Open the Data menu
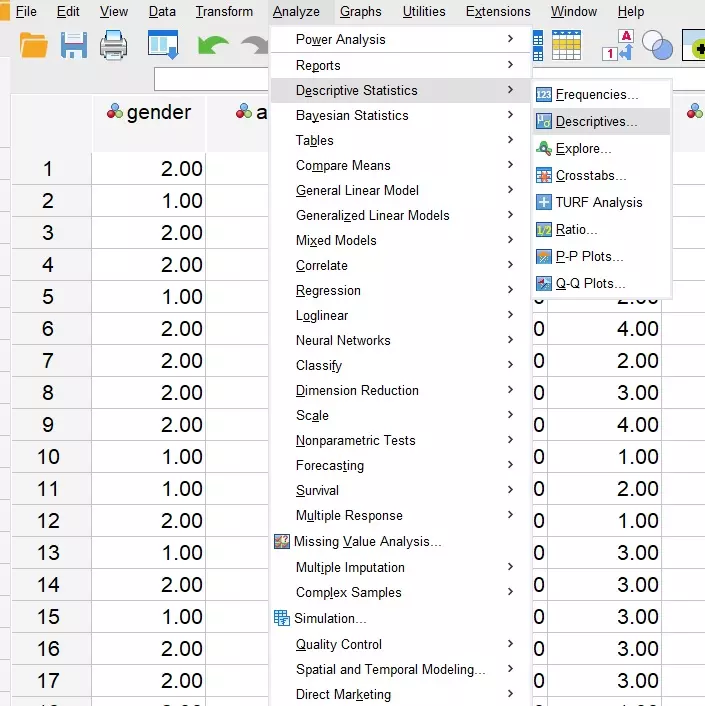705x706 pixels. [x=162, y=11]
